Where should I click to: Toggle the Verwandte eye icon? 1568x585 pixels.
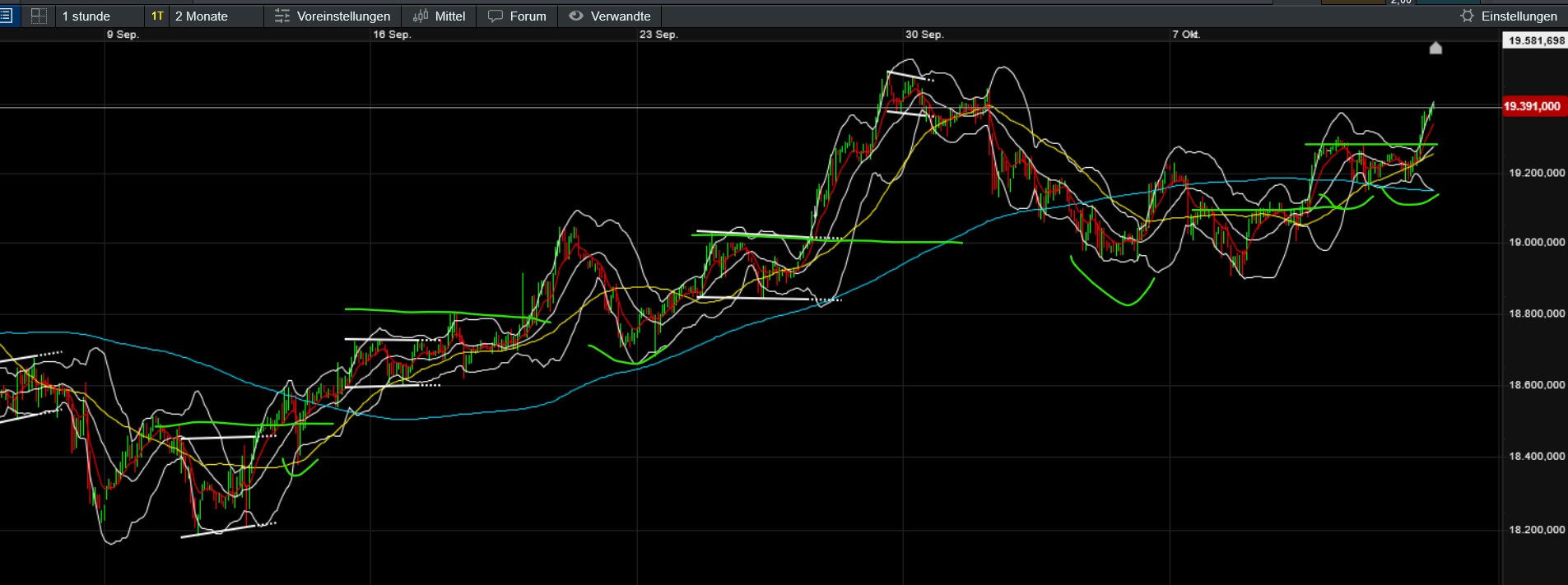click(x=576, y=16)
